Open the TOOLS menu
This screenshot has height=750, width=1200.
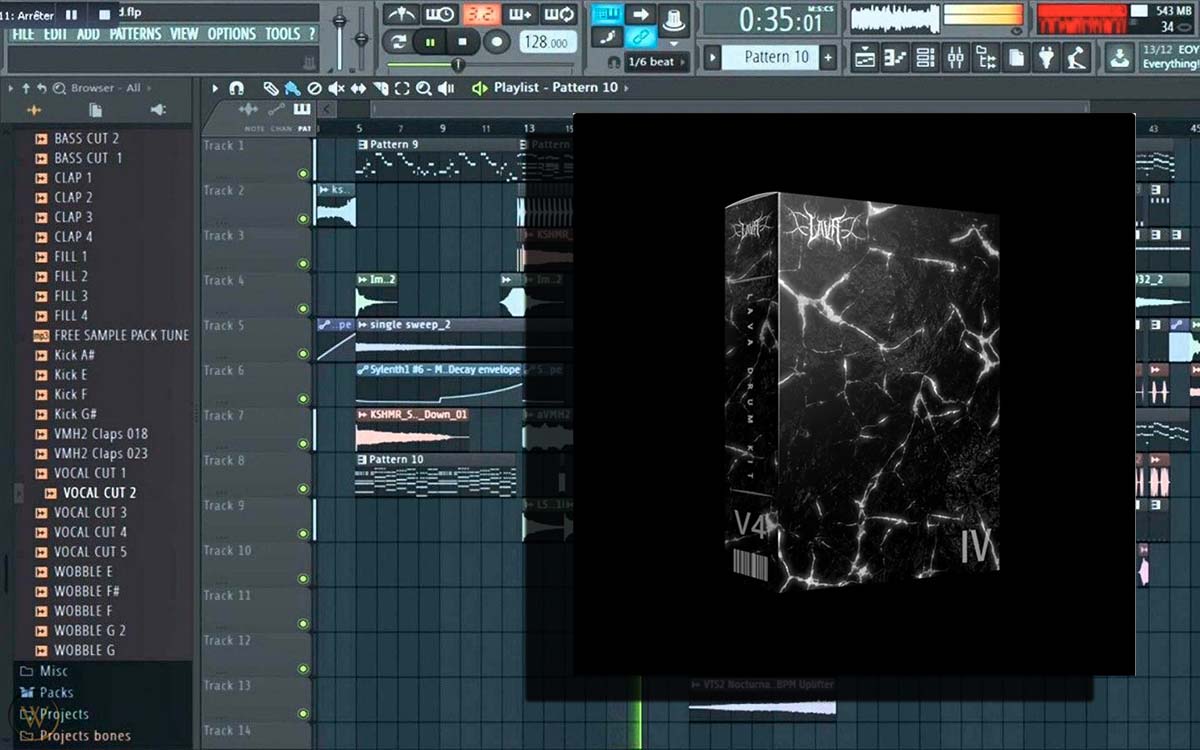pyautogui.click(x=283, y=34)
